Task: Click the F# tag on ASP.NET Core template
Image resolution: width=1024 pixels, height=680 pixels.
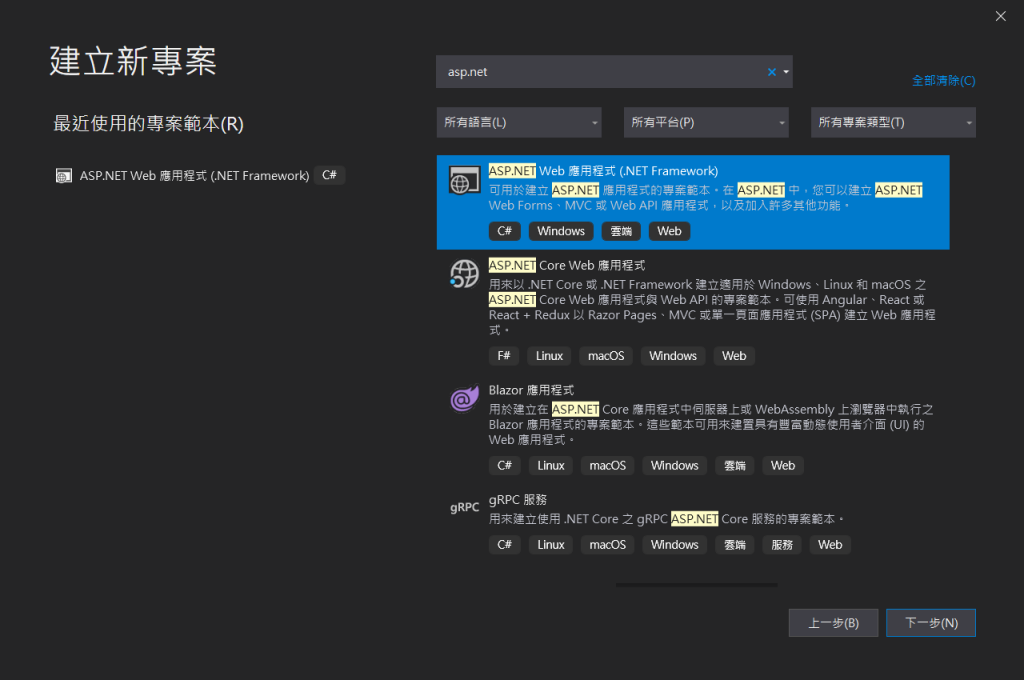Action: [x=504, y=356]
